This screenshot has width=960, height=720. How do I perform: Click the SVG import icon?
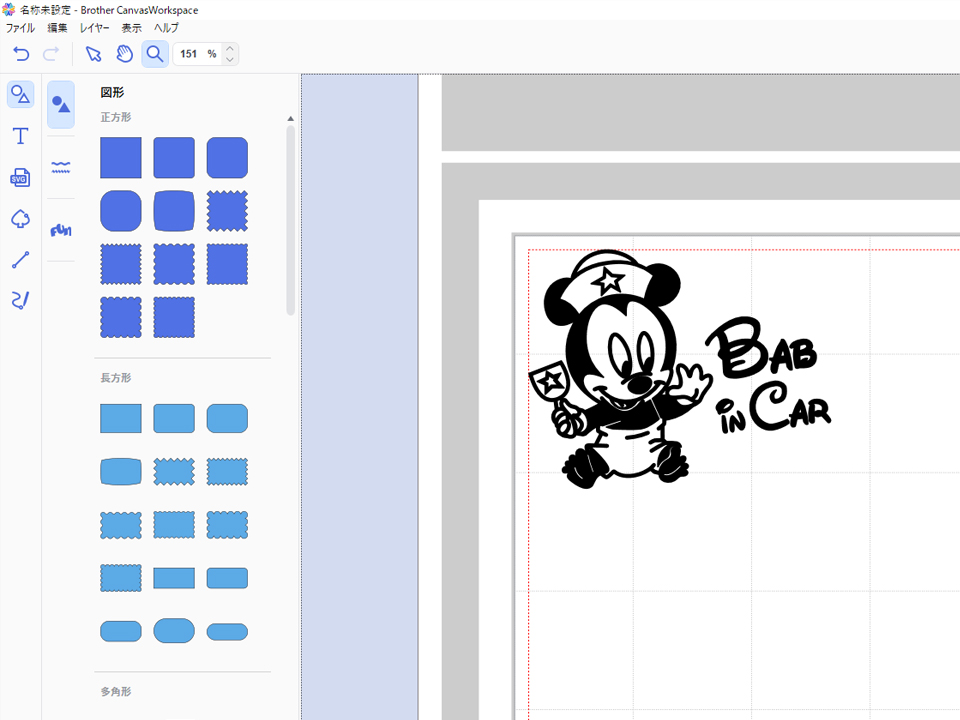point(20,178)
